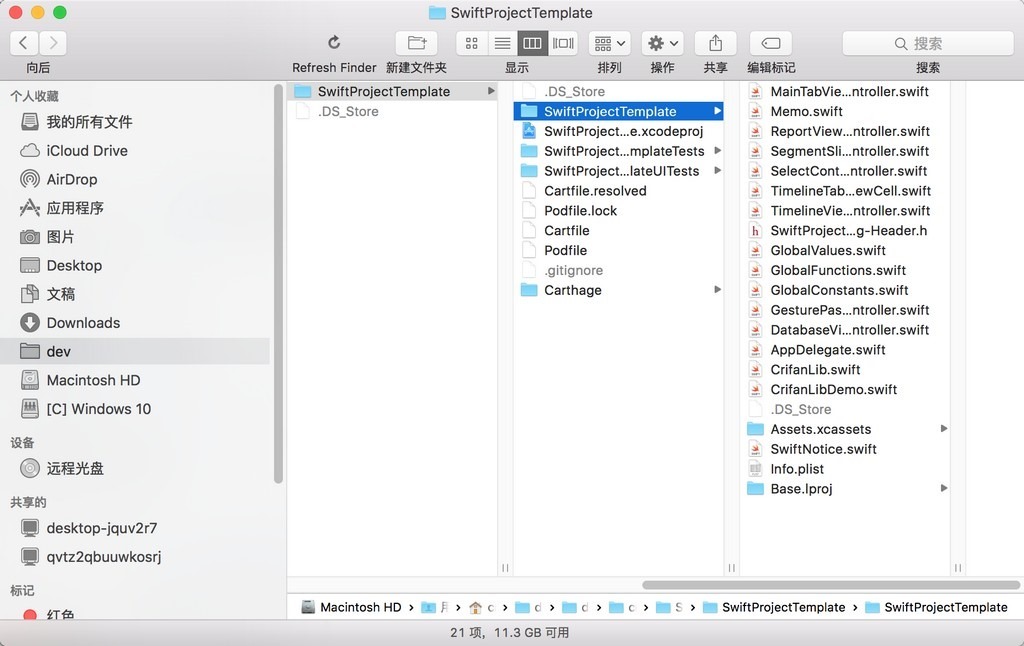Create a new folder from the toolbar

(417, 43)
